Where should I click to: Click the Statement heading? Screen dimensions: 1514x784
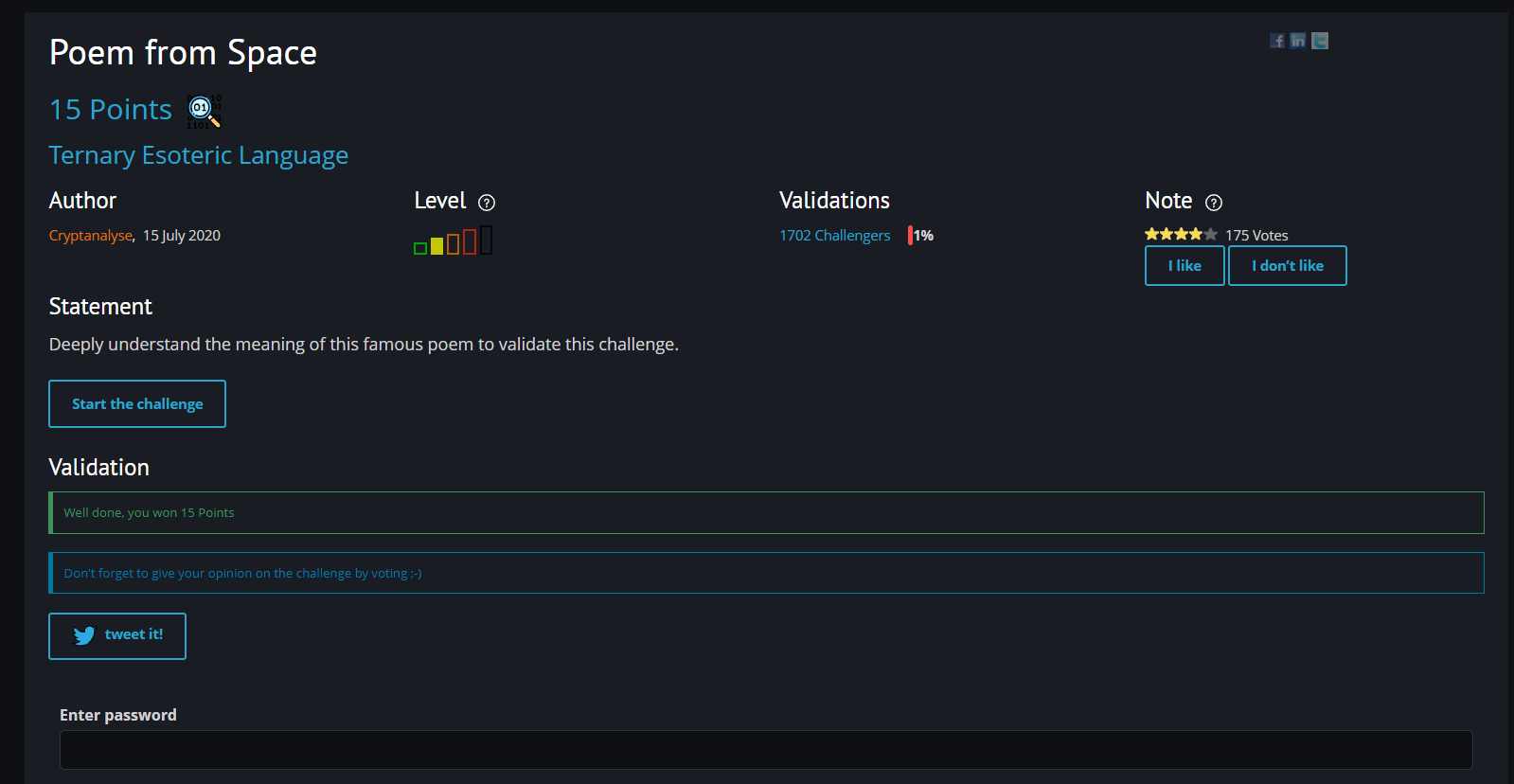[100, 307]
